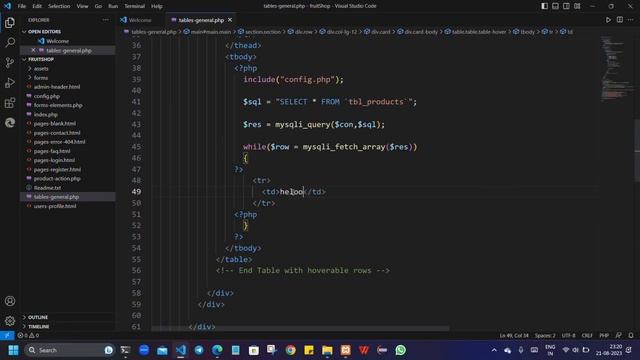This screenshot has width=640, height=360.
Task: Open errors and warnings in status bar
Action: click(x=28, y=336)
